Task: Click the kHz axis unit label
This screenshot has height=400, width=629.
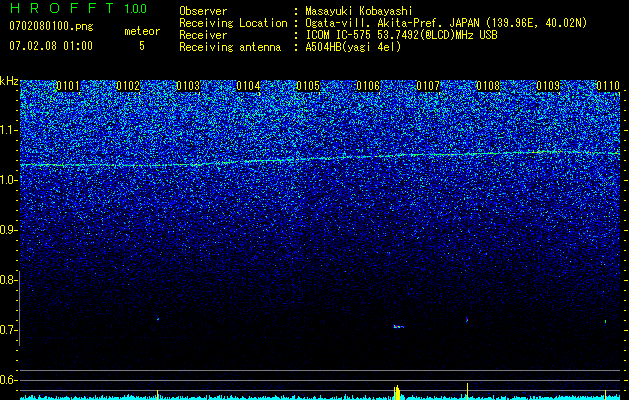Action: [9, 81]
